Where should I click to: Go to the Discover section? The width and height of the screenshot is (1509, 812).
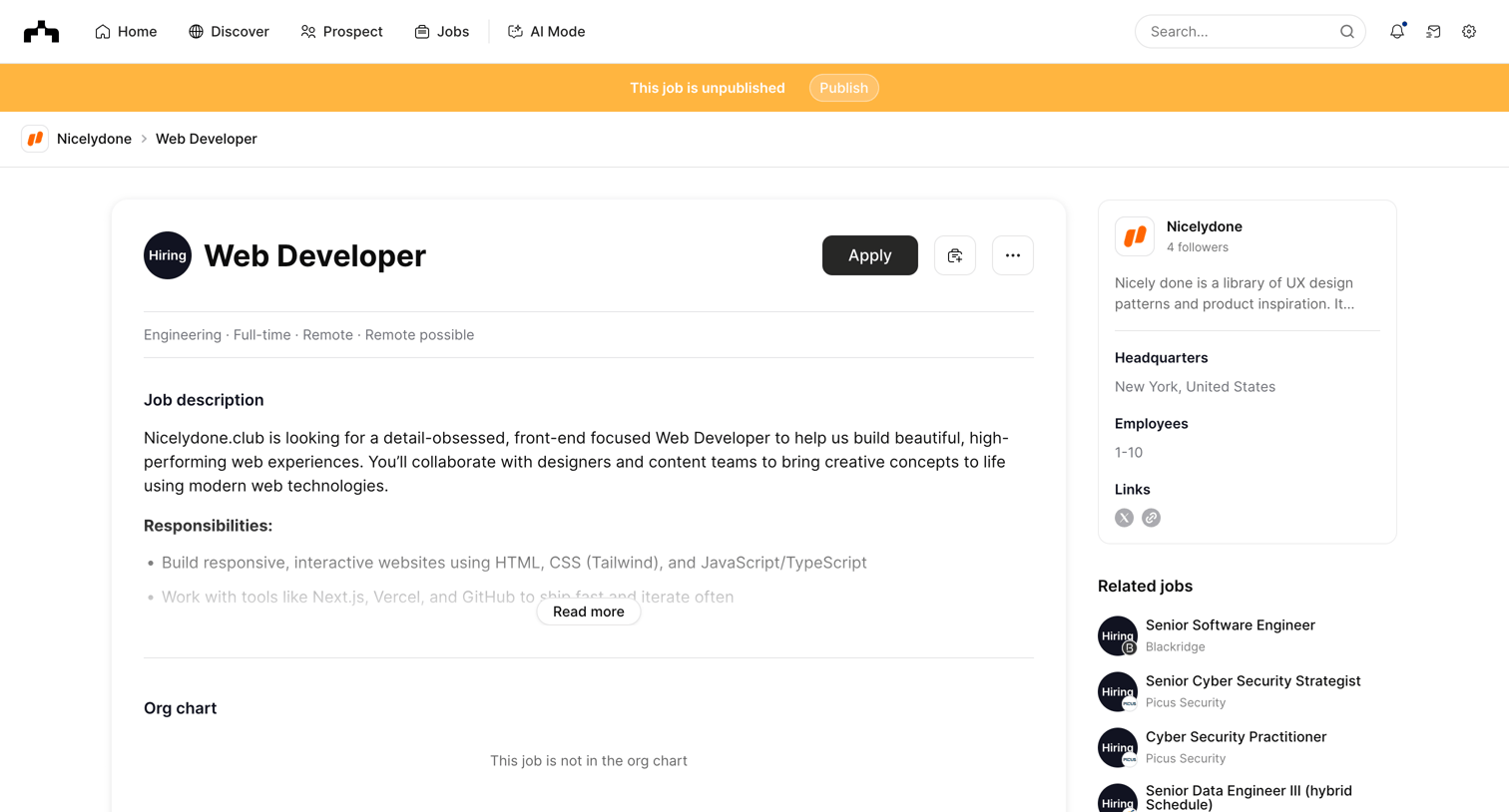click(x=229, y=32)
